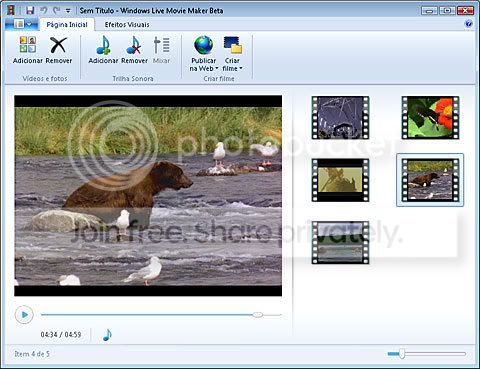Click the music note below the preview
Screen dimensions: 480x369
point(107,335)
